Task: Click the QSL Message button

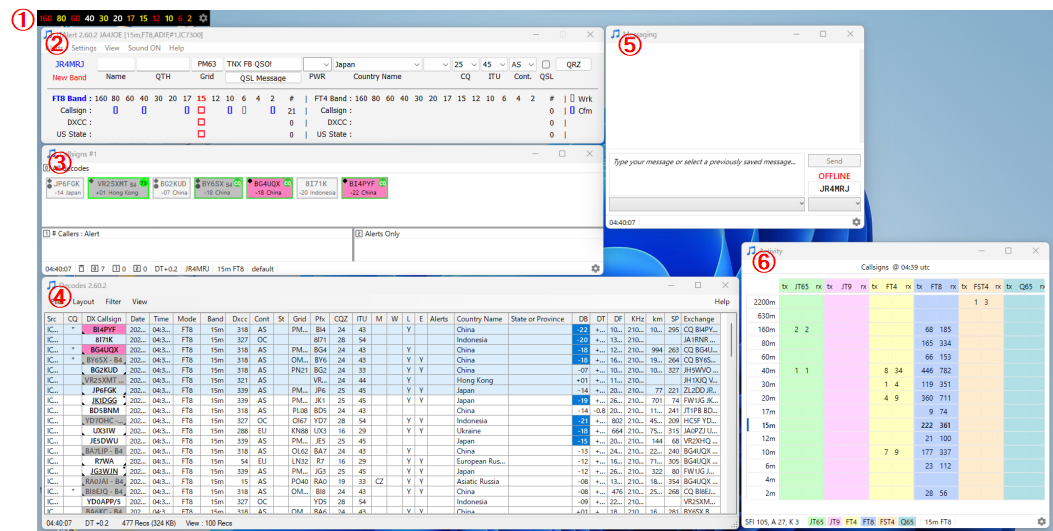Action: click(263, 78)
